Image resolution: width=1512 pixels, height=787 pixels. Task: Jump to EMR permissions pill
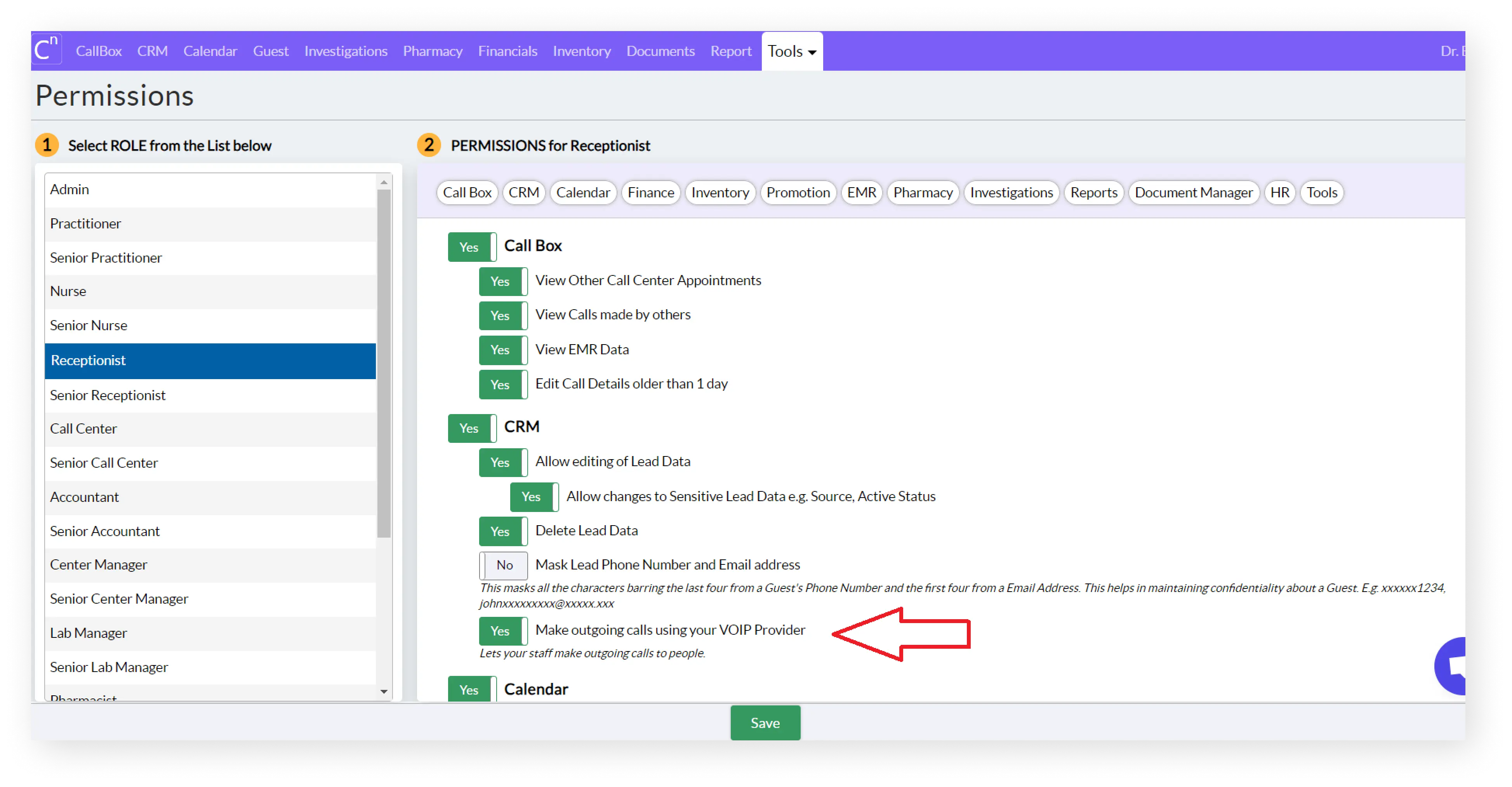(x=862, y=193)
